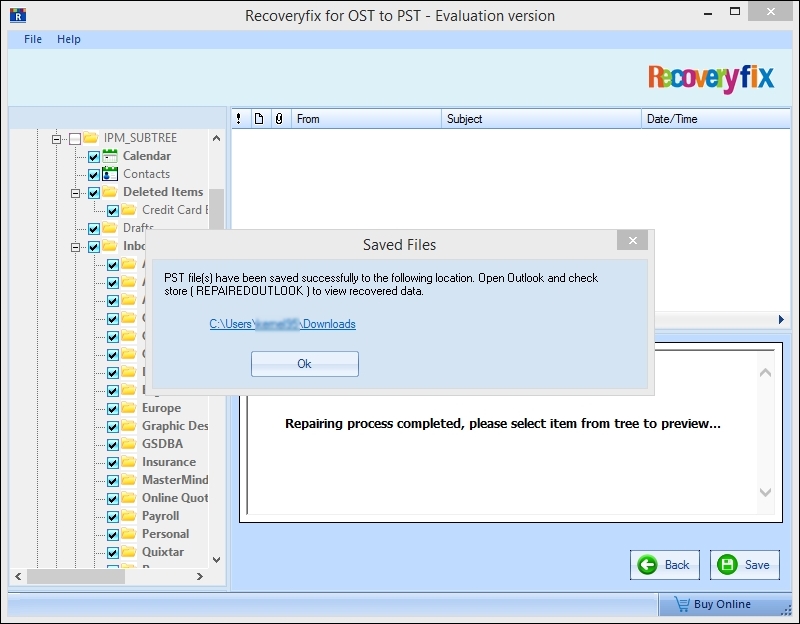Click the MasterMind folder icon
Screen dimensions: 800x624
pyautogui.click(x=129, y=480)
